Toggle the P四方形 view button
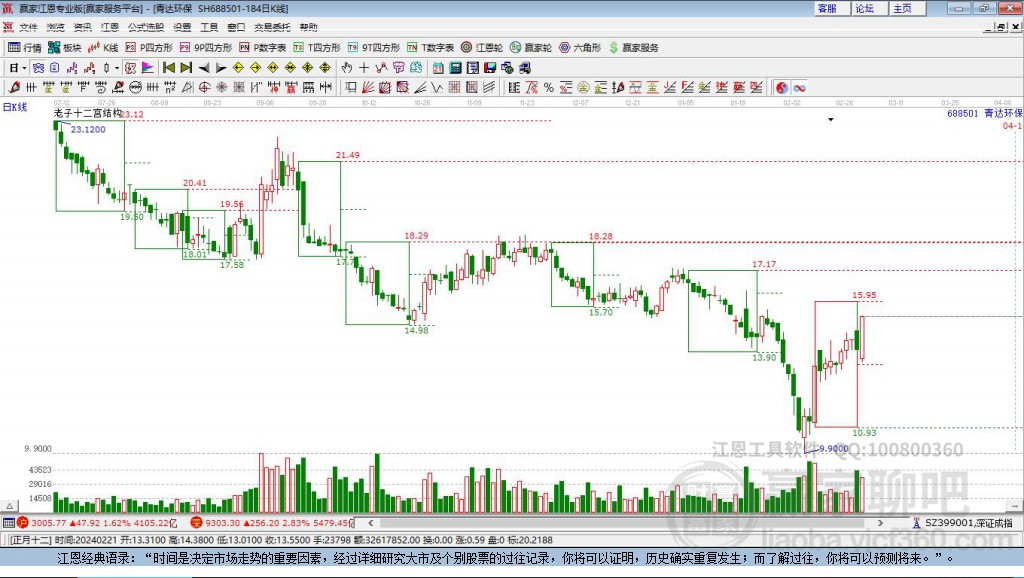The height and width of the screenshot is (578, 1024). point(149,48)
